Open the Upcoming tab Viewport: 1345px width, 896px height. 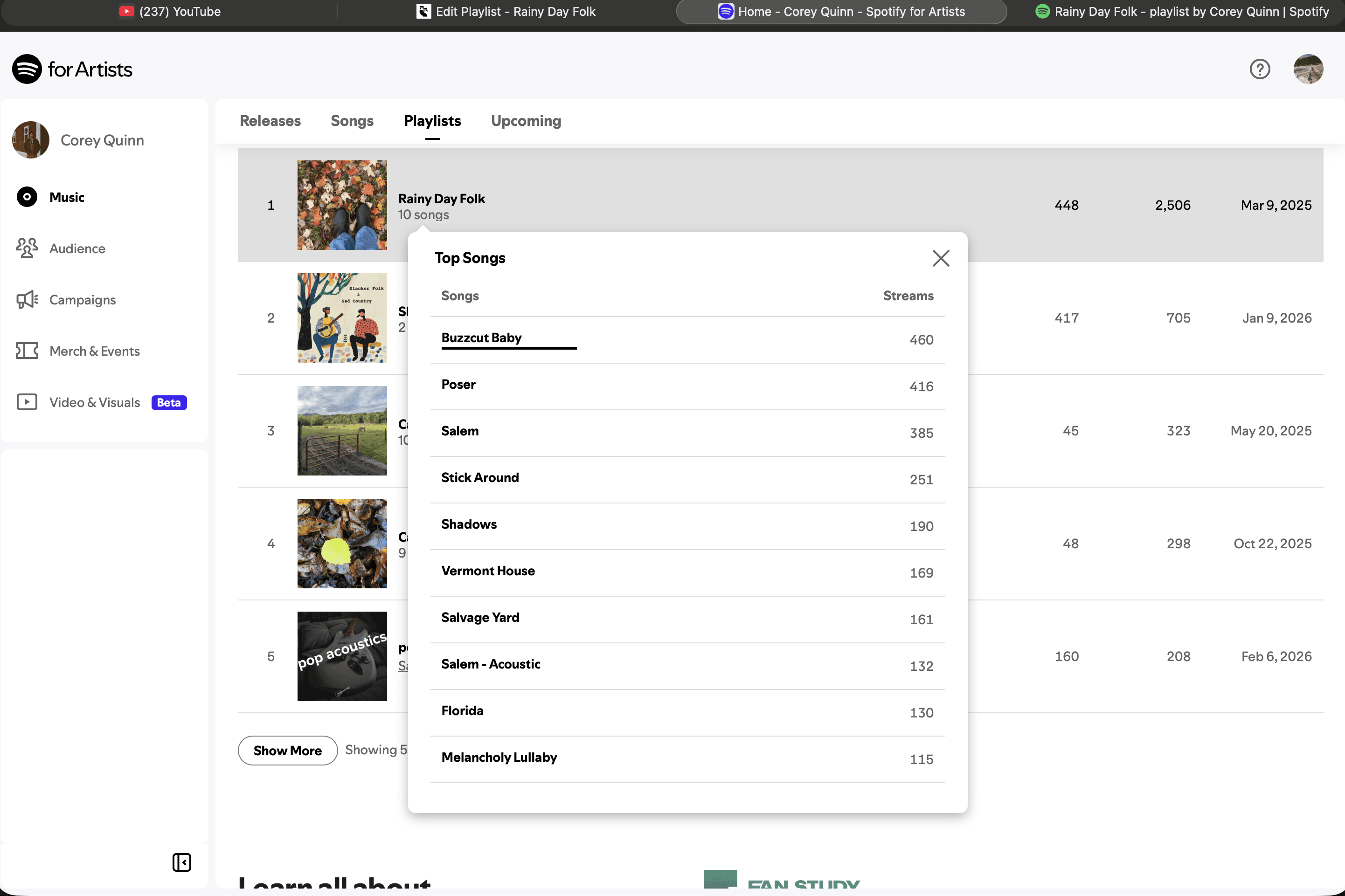click(525, 121)
